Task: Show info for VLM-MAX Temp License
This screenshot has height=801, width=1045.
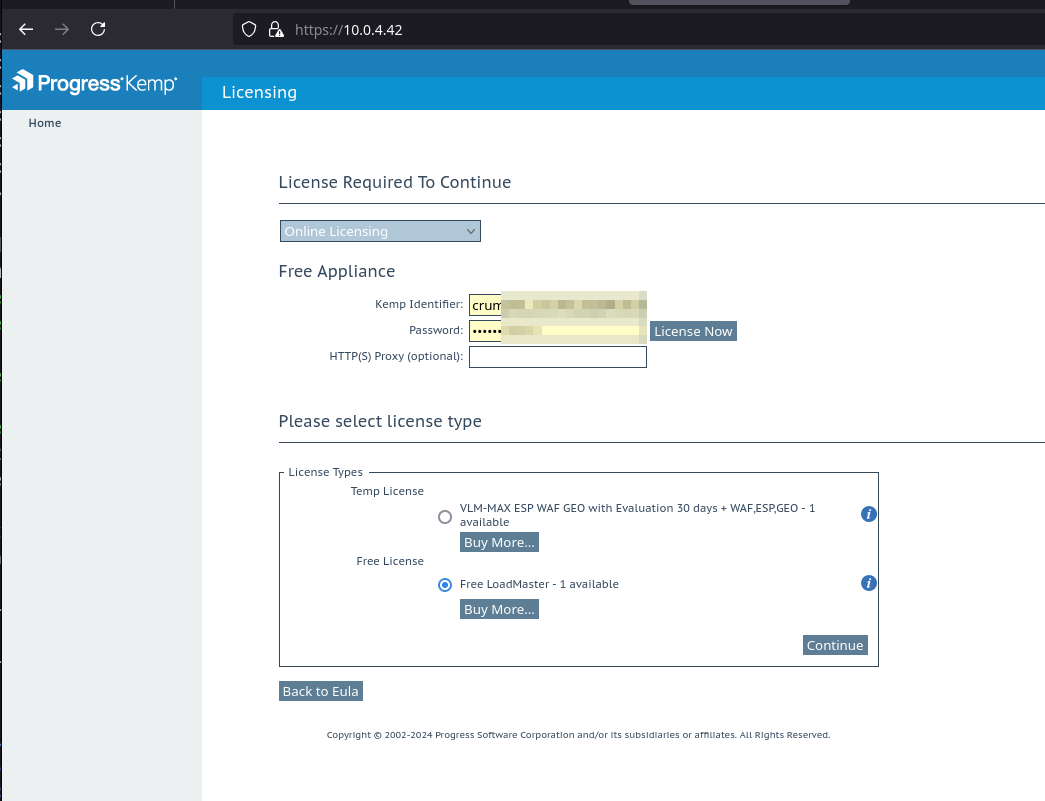Action: point(869,514)
